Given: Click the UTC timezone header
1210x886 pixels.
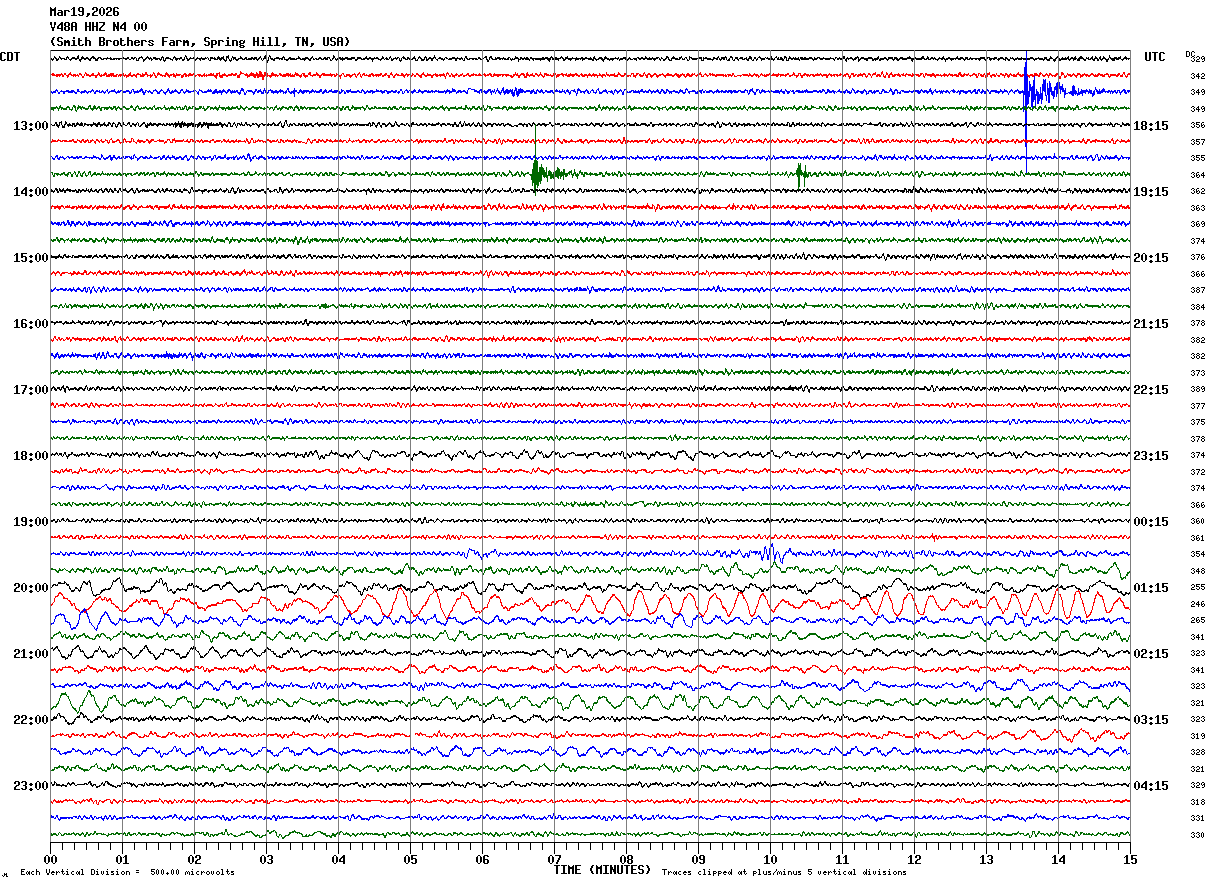Looking at the screenshot, I should pyautogui.click(x=1155, y=57).
